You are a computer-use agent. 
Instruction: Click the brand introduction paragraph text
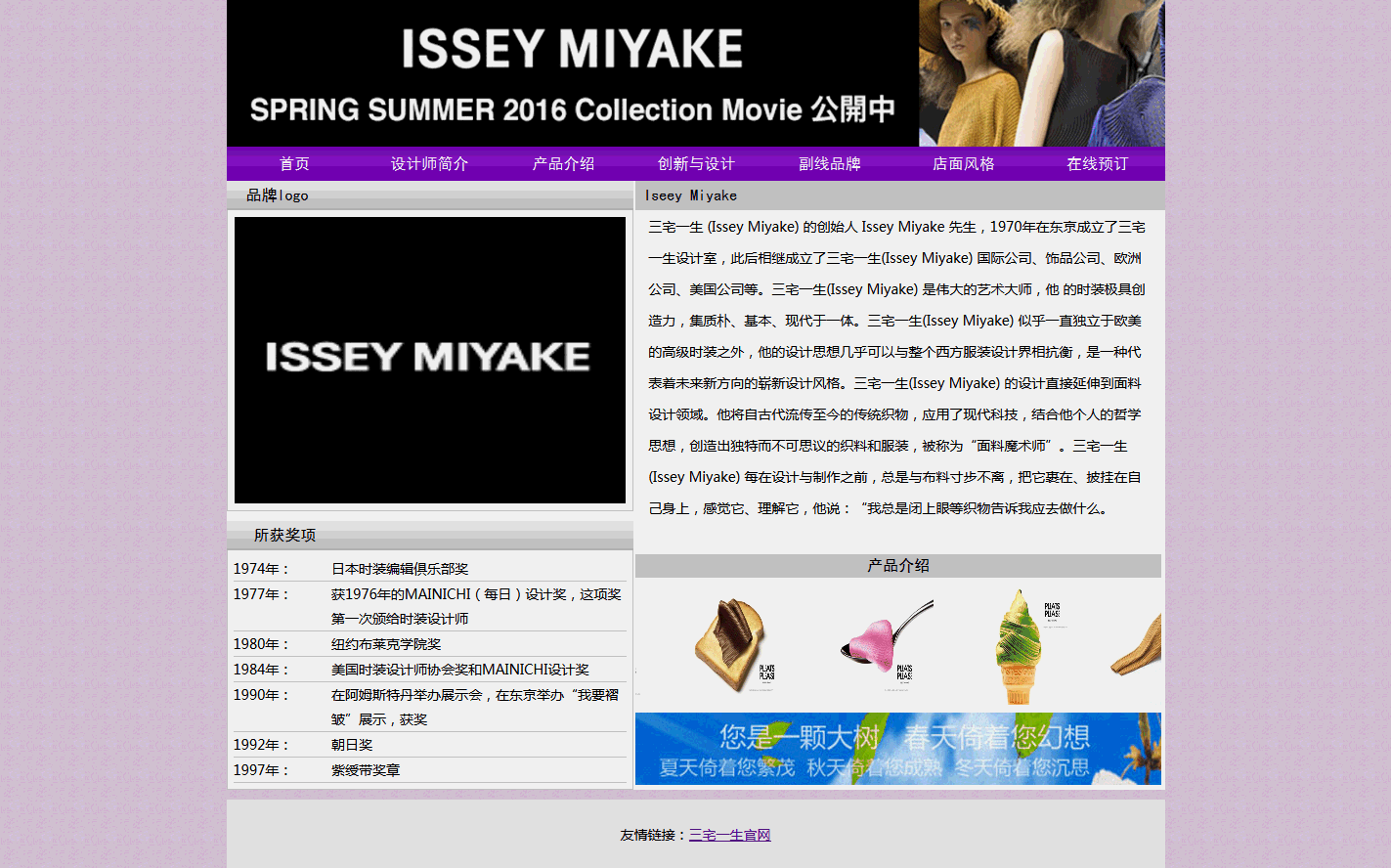click(x=896, y=368)
